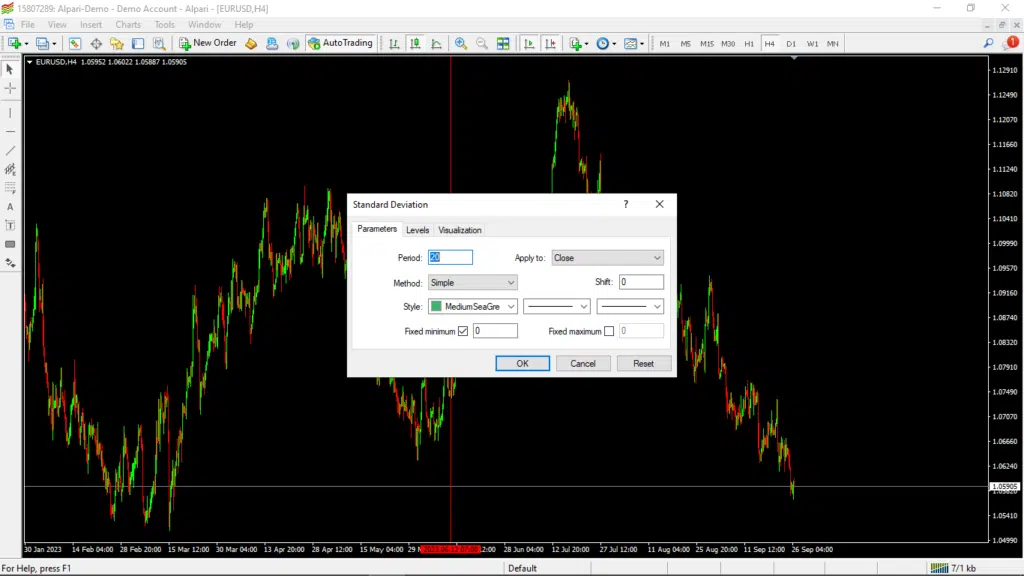Toggle the Terminal panel icon
1024x576 pixels.
pos(138,44)
